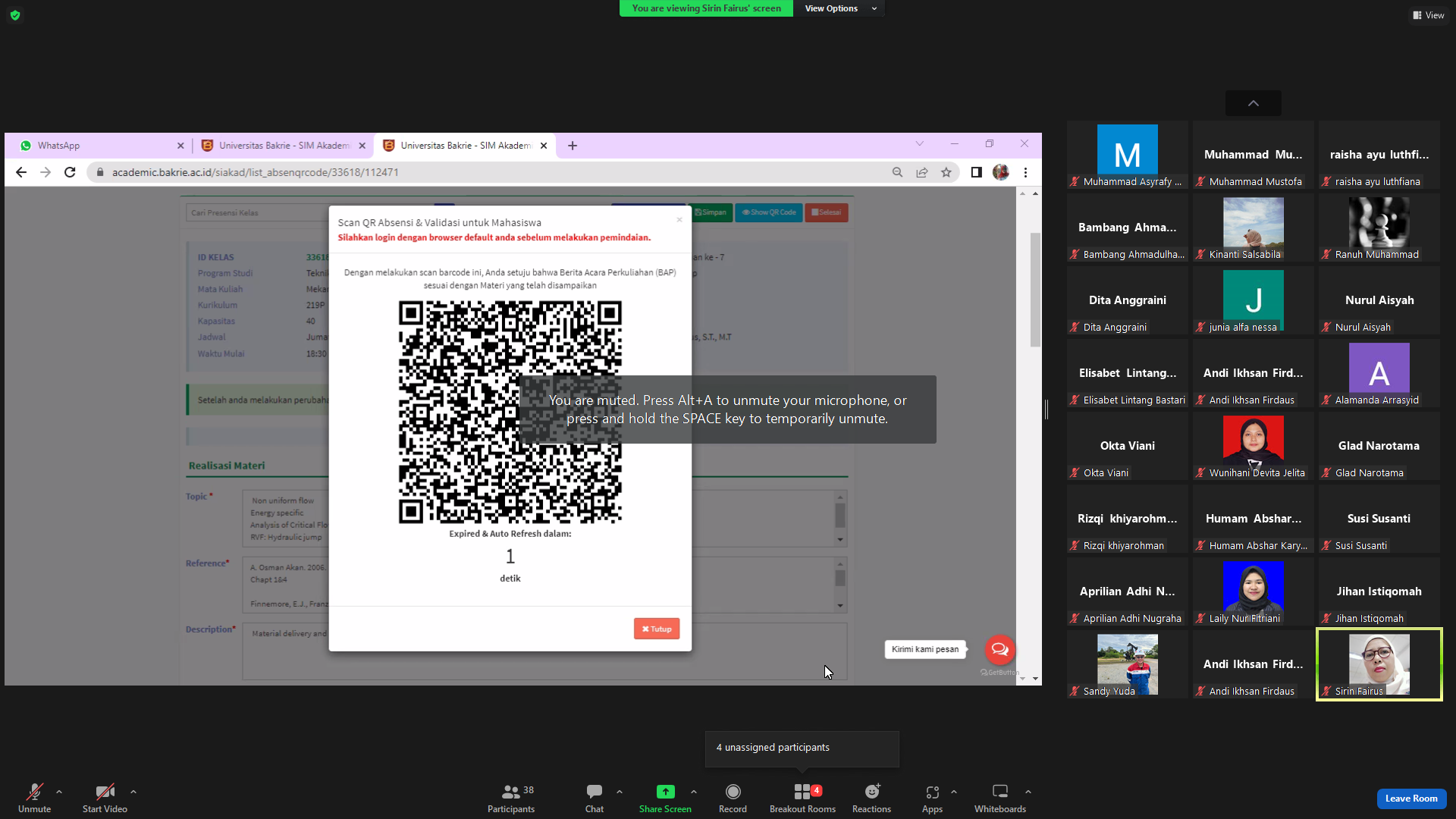1456x819 pixels.
Task: Go back in the browser
Action: (21, 172)
